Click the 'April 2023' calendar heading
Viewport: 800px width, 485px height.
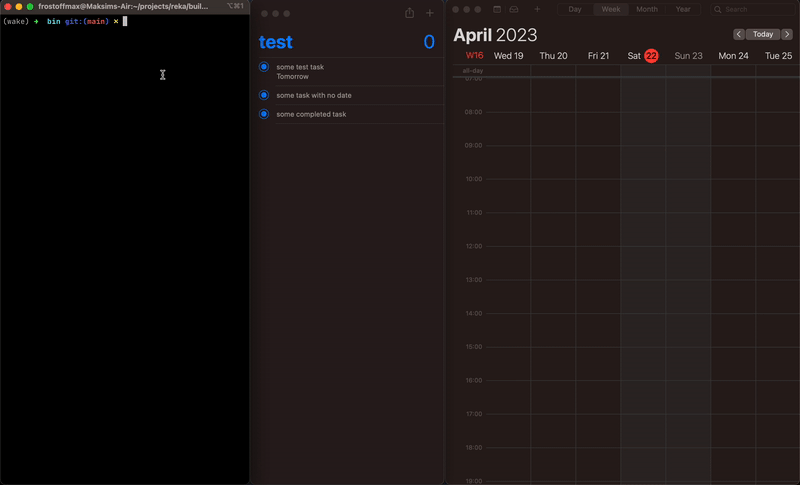[495, 35]
